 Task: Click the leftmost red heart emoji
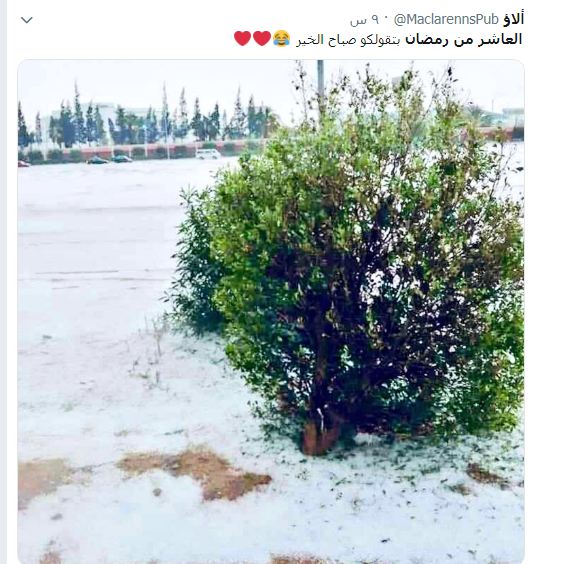click(243, 38)
